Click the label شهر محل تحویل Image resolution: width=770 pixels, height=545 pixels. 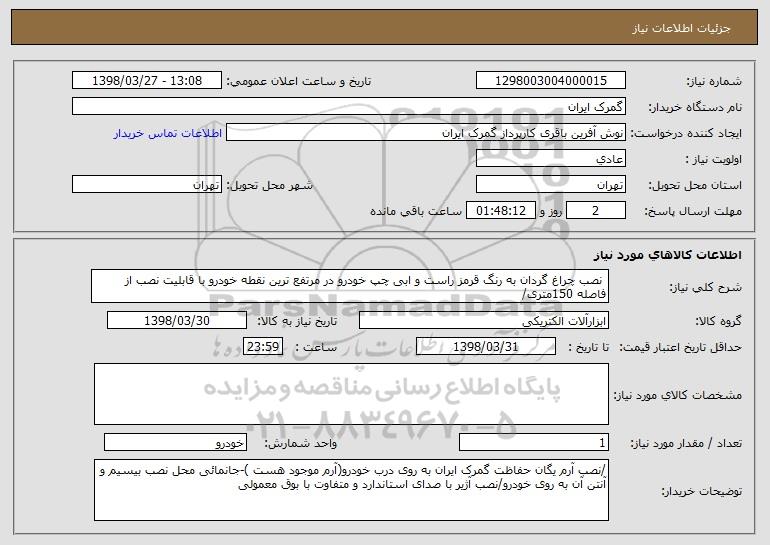coord(272,185)
